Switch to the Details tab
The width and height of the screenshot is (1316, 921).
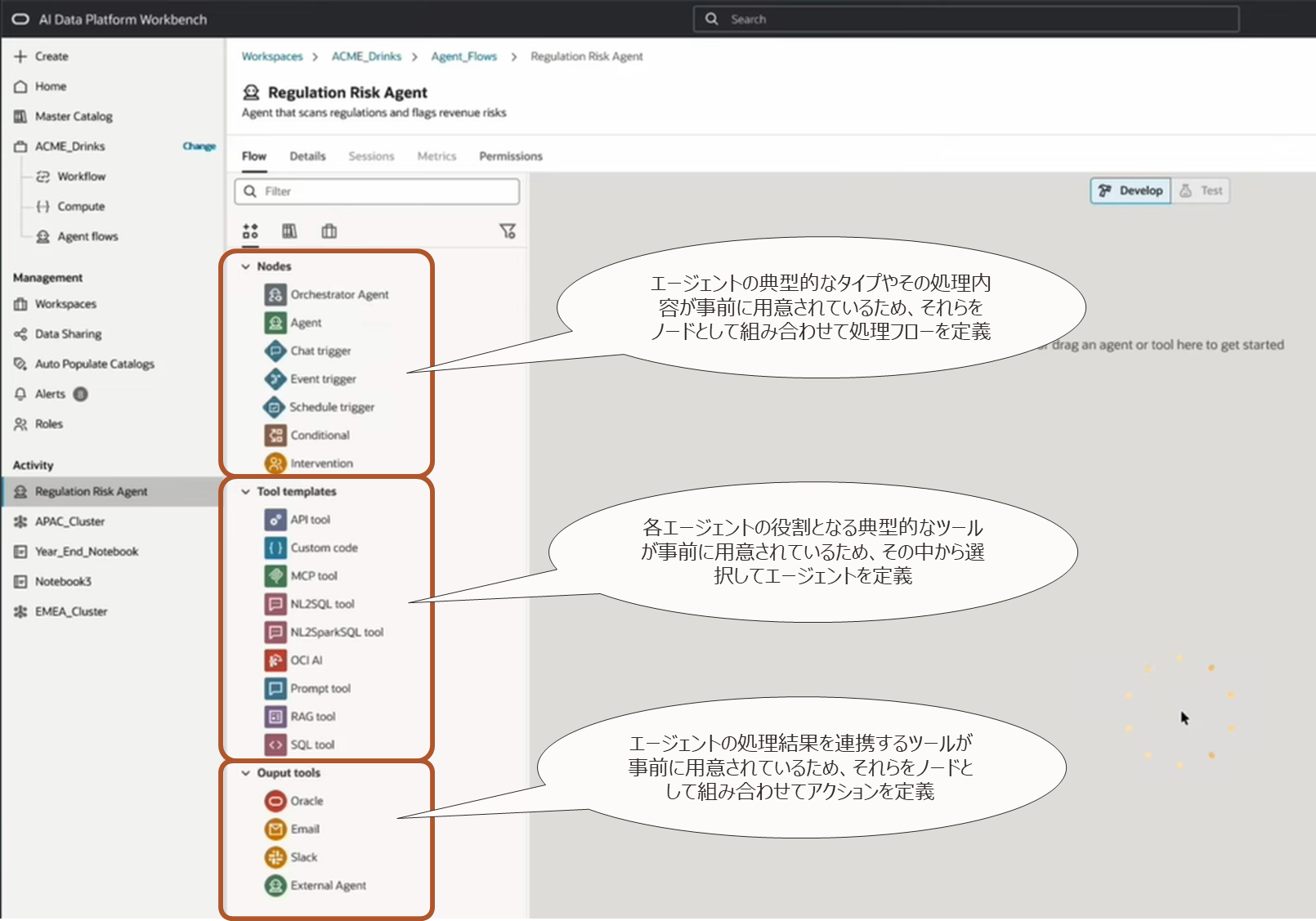tap(307, 156)
